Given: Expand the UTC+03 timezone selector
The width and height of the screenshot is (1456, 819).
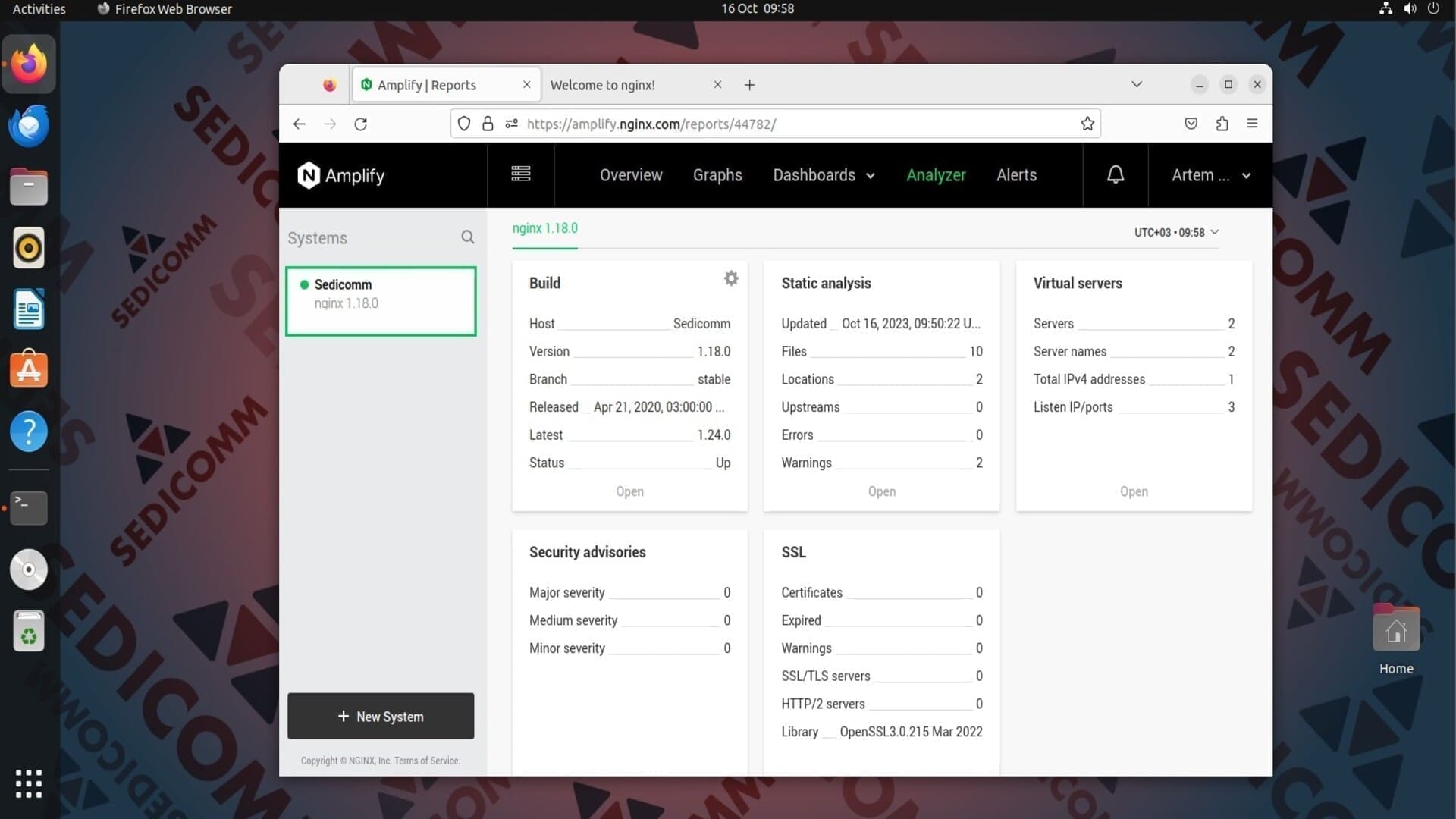Looking at the screenshot, I should (x=1175, y=232).
